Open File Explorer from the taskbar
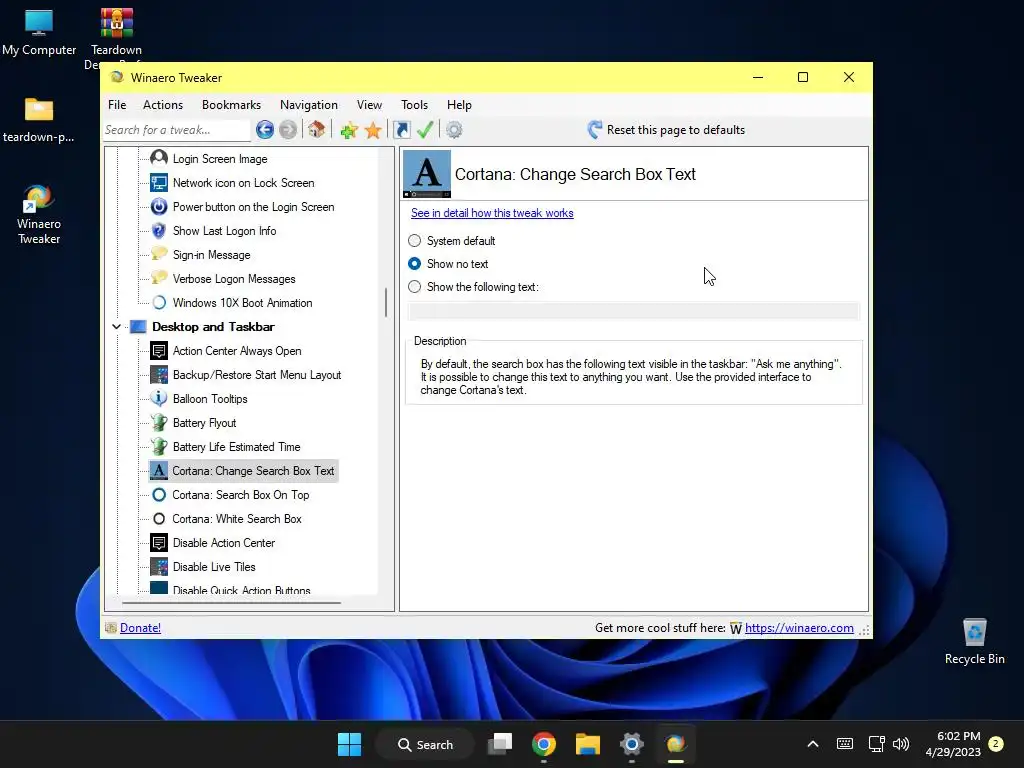The image size is (1024, 768). pyautogui.click(x=588, y=744)
